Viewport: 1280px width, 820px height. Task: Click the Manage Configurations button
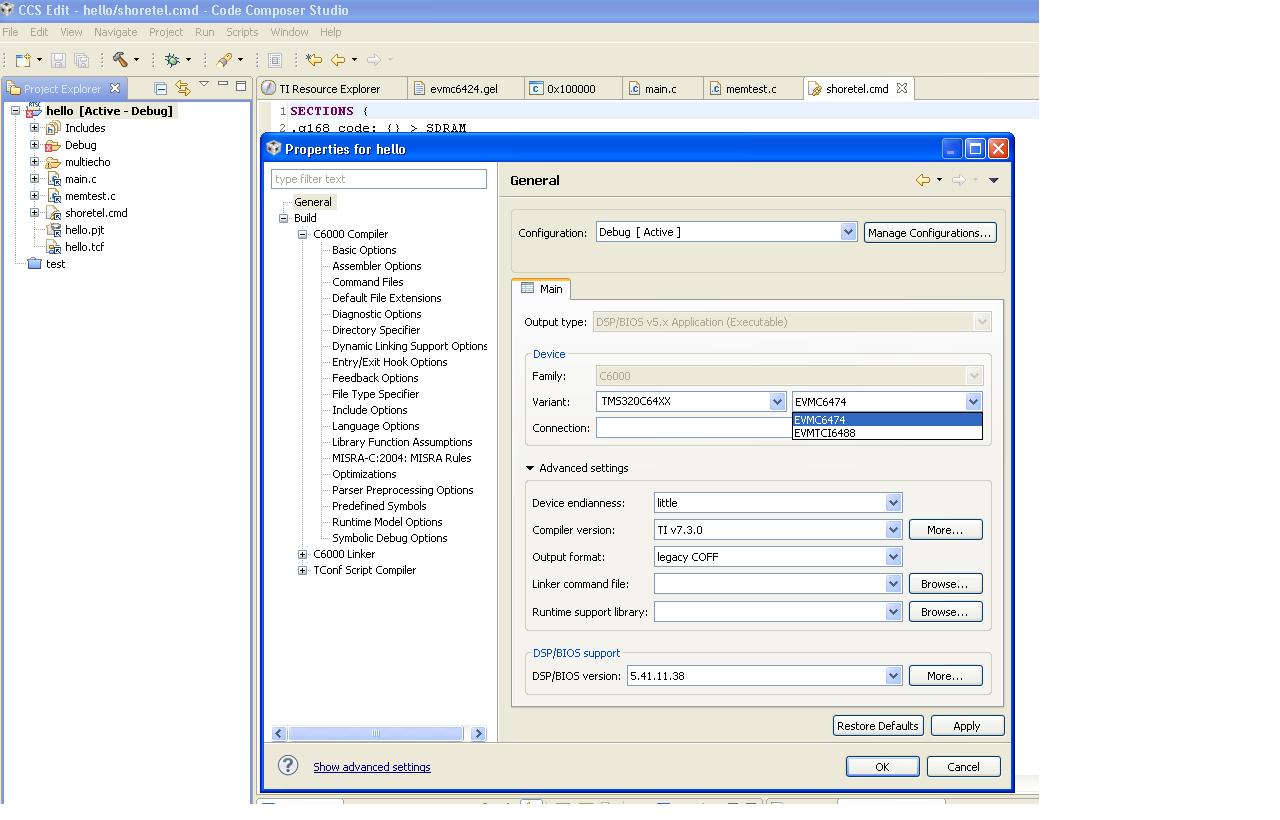coord(930,232)
